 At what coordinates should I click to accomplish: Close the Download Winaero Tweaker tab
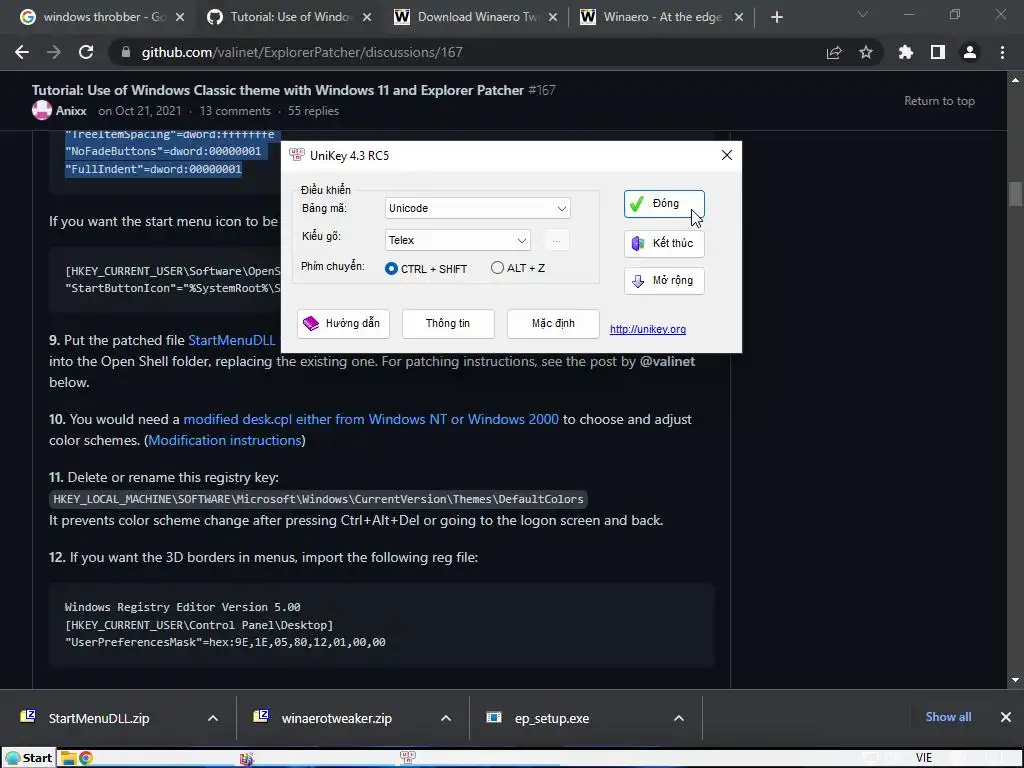(x=553, y=17)
